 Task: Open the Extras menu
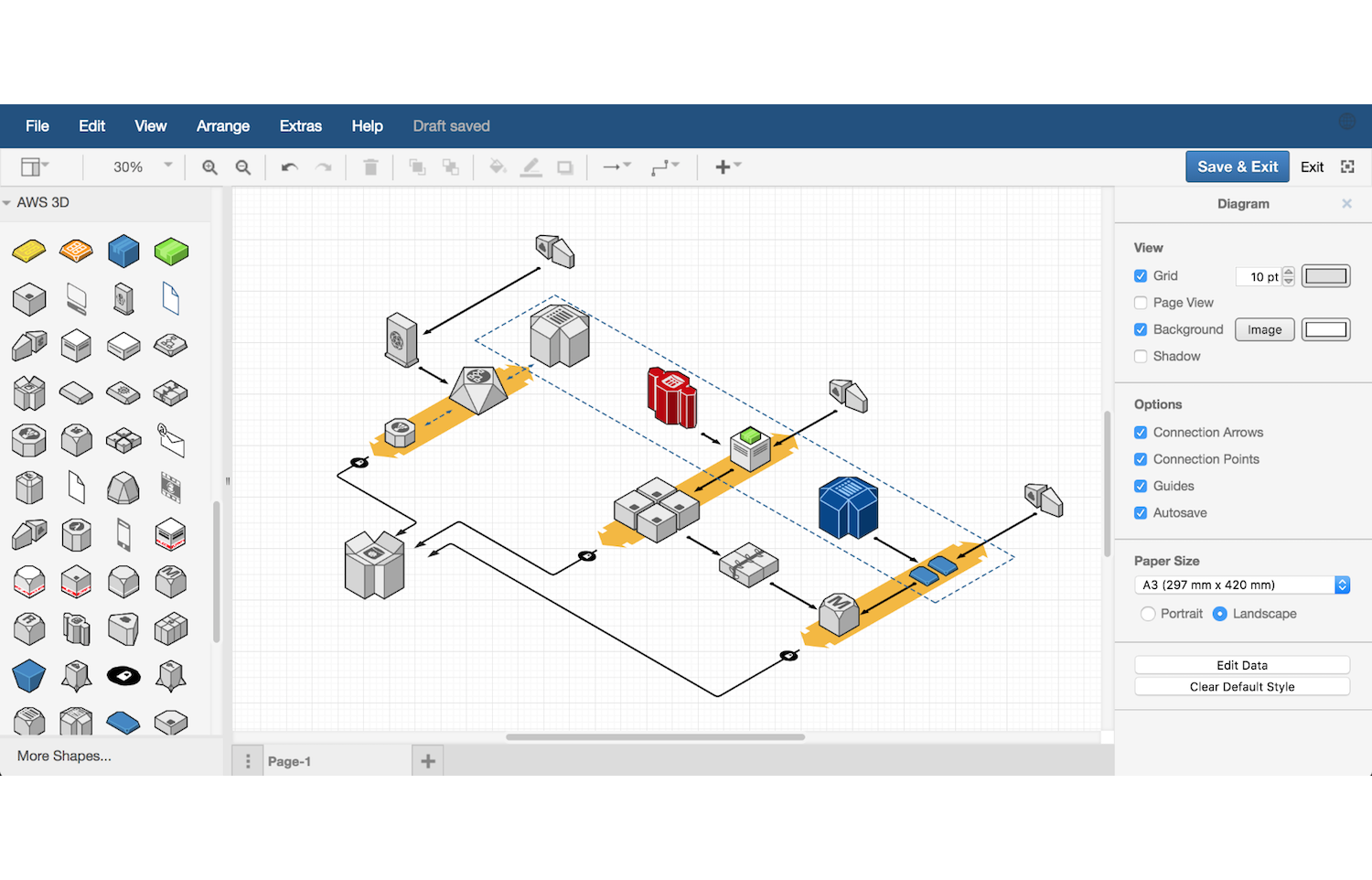(x=300, y=125)
